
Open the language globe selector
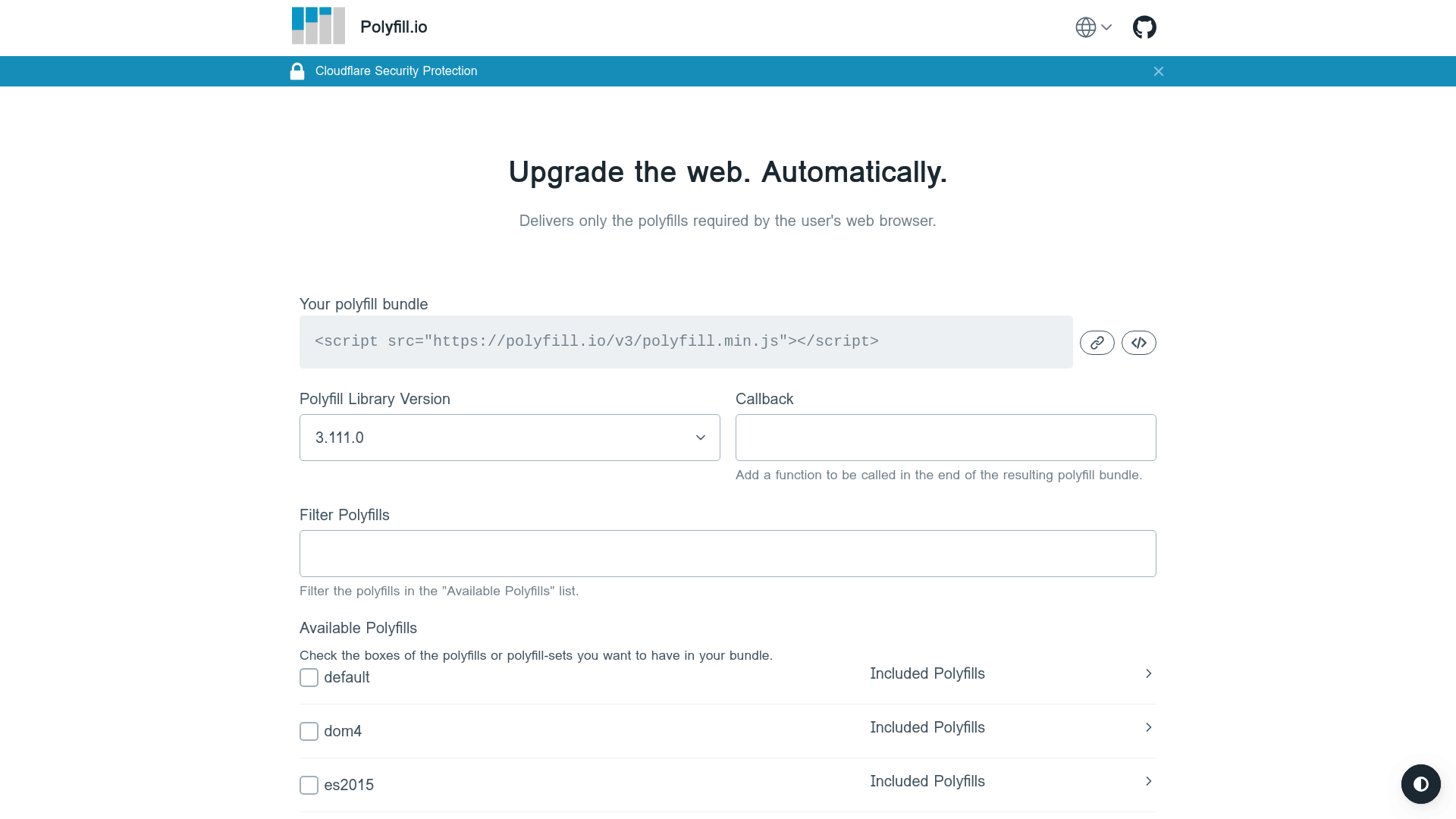pyautogui.click(x=1094, y=27)
